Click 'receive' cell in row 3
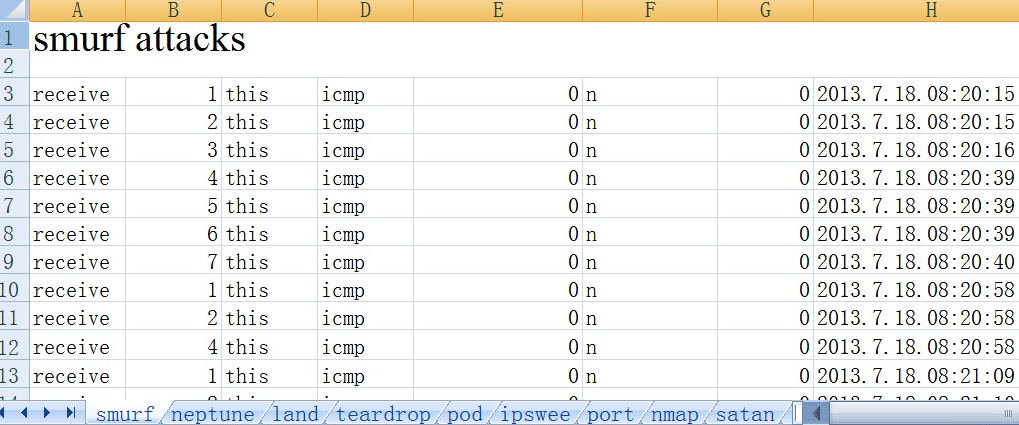 pos(77,94)
